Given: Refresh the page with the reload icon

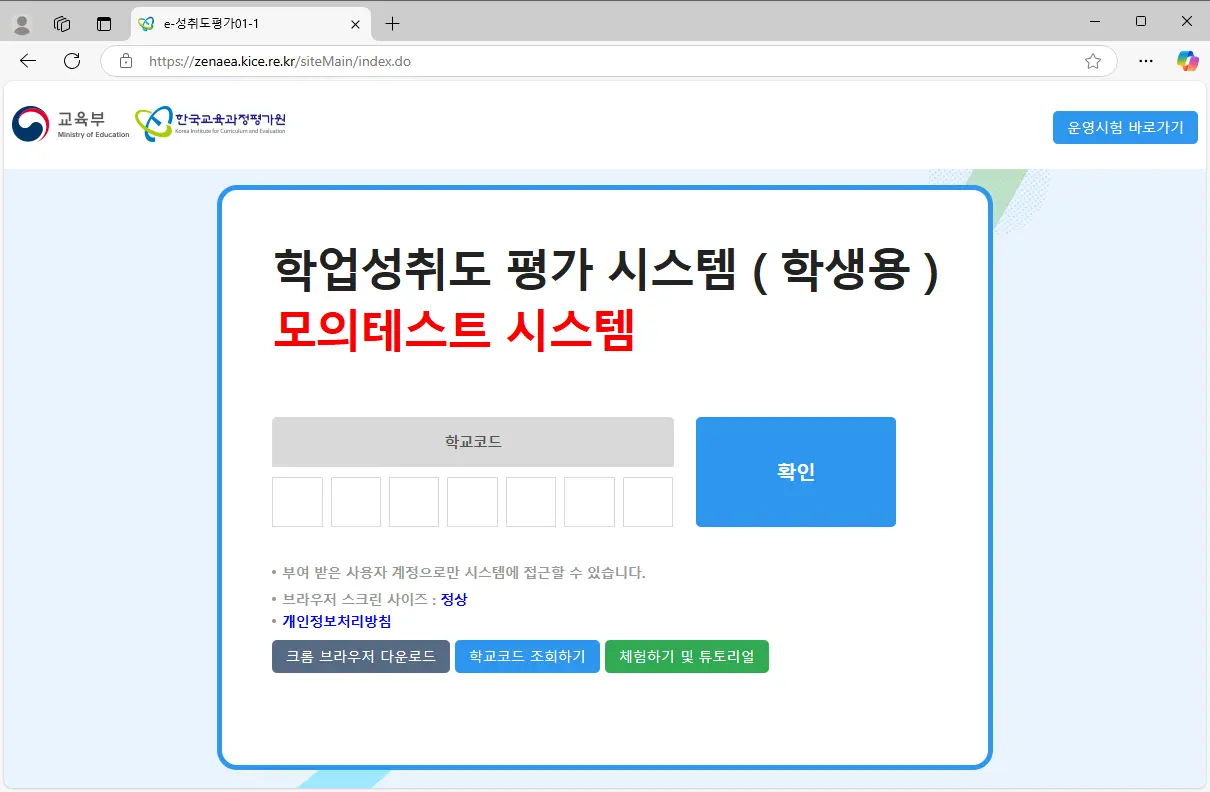Looking at the screenshot, I should 70,61.
